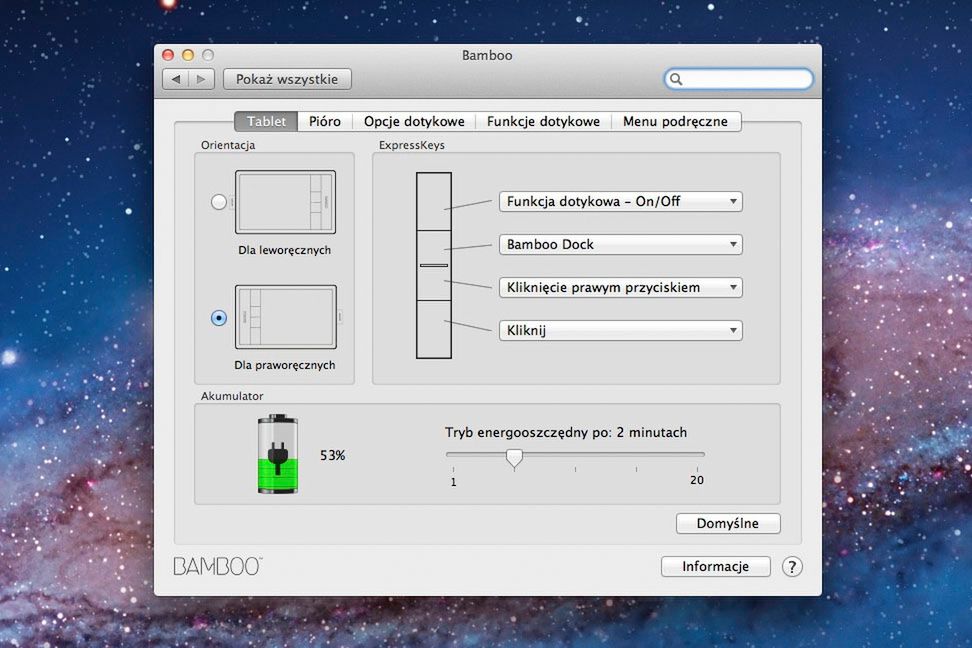Image resolution: width=972 pixels, height=648 pixels.
Task: Click the slider track near 20
Action: 696,455
